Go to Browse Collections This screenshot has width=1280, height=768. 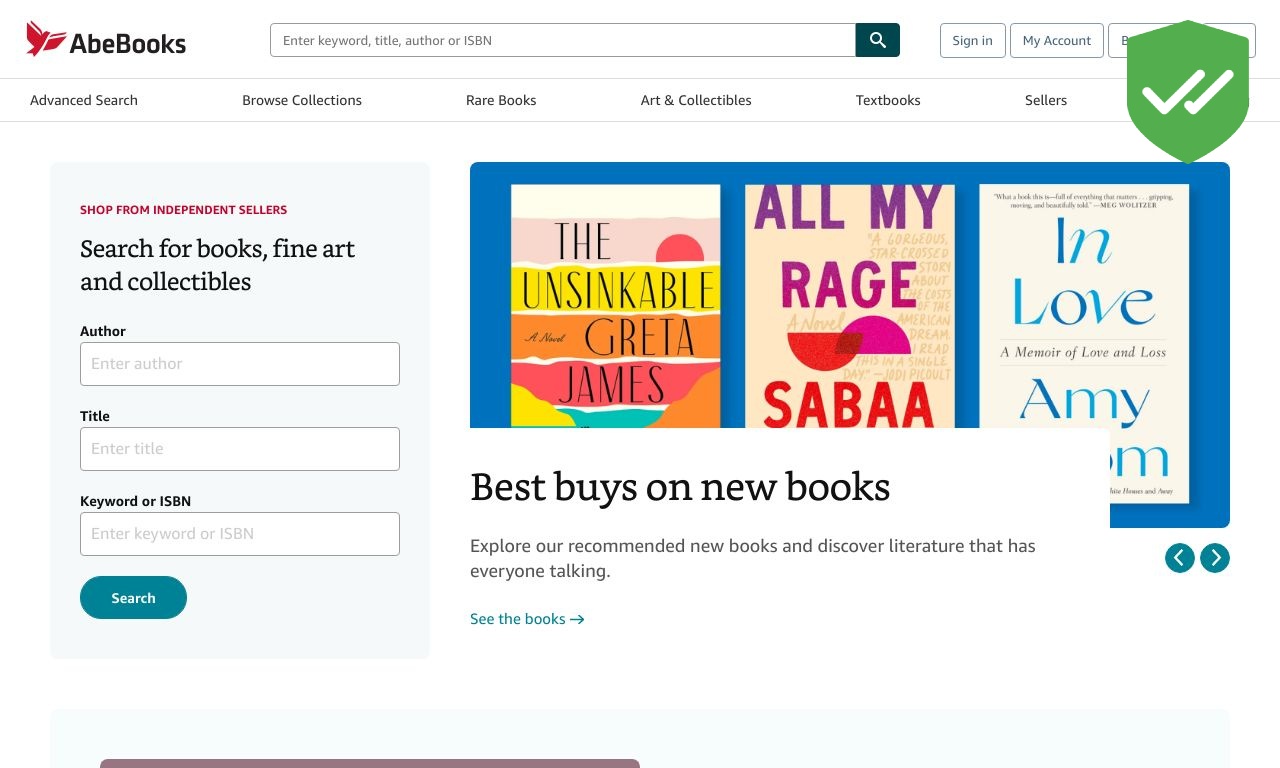[302, 100]
